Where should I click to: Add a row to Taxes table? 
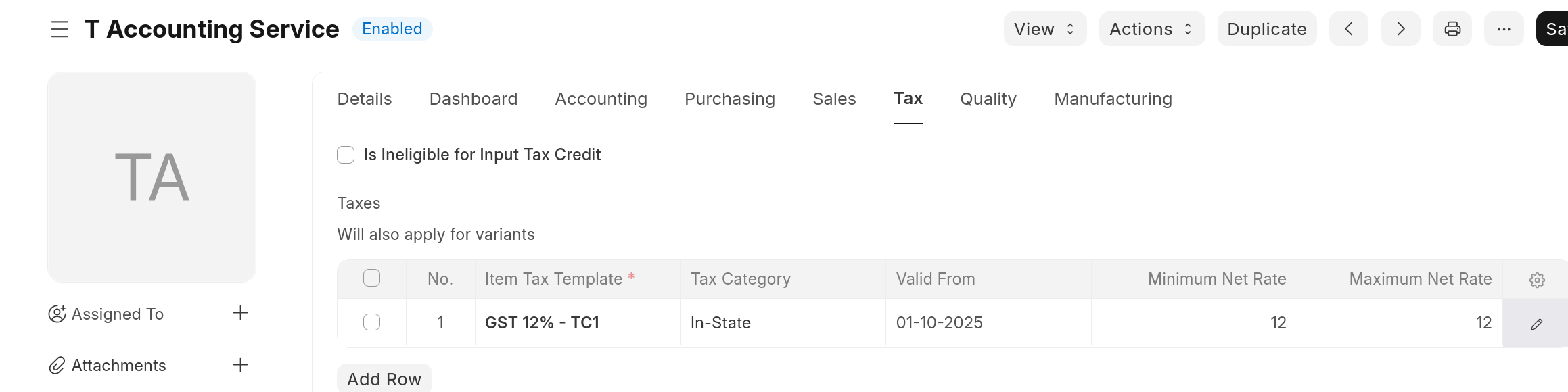pyautogui.click(x=384, y=379)
